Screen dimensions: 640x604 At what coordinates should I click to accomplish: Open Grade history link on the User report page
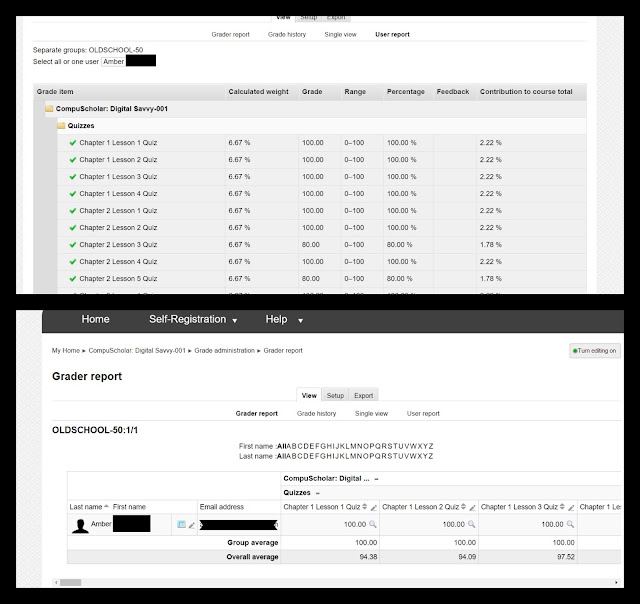coord(287,35)
